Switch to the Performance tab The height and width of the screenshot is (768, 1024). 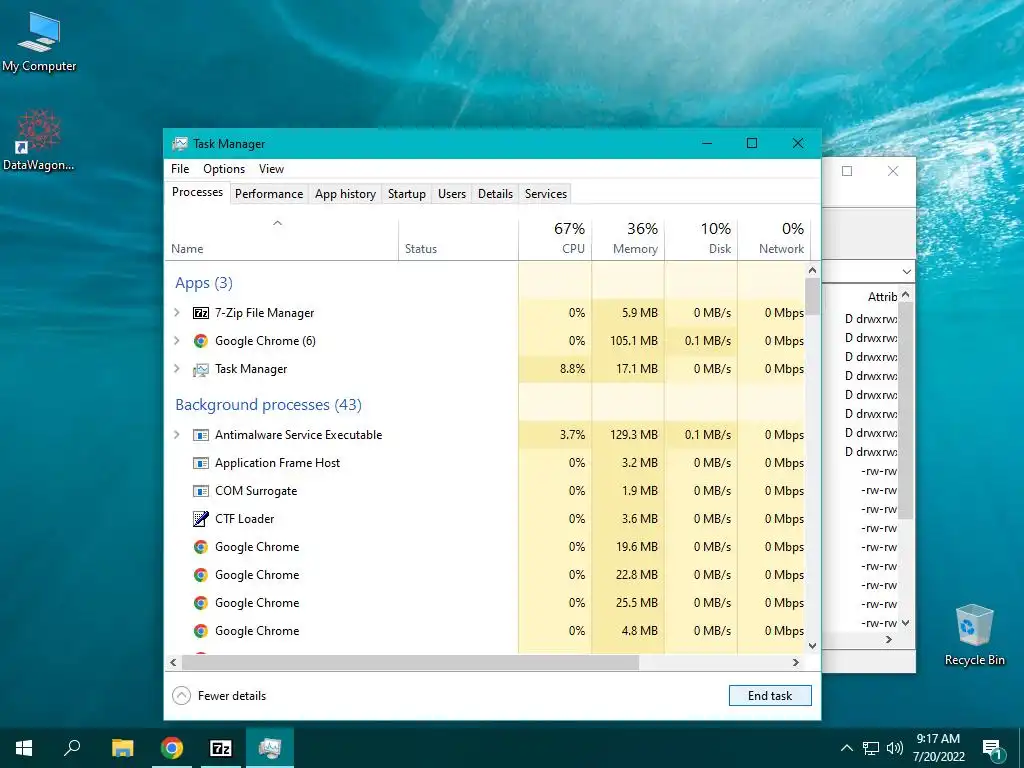coord(269,194)
